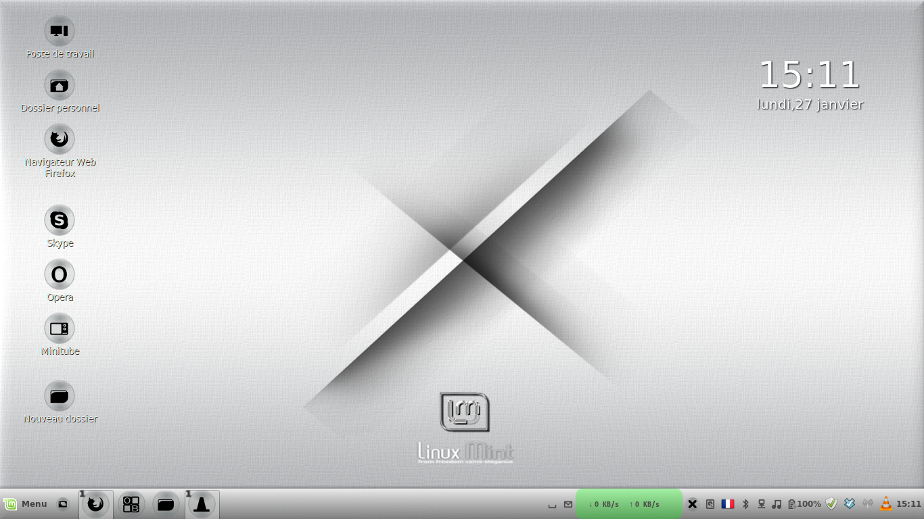Open the file manager folder launcher in the panel
This screenshot has width=924, height=519.
166,504
